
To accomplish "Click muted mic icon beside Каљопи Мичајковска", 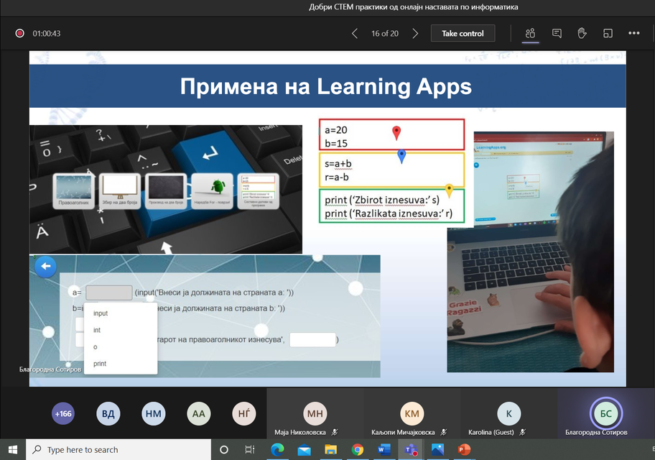I will (443, 432).
